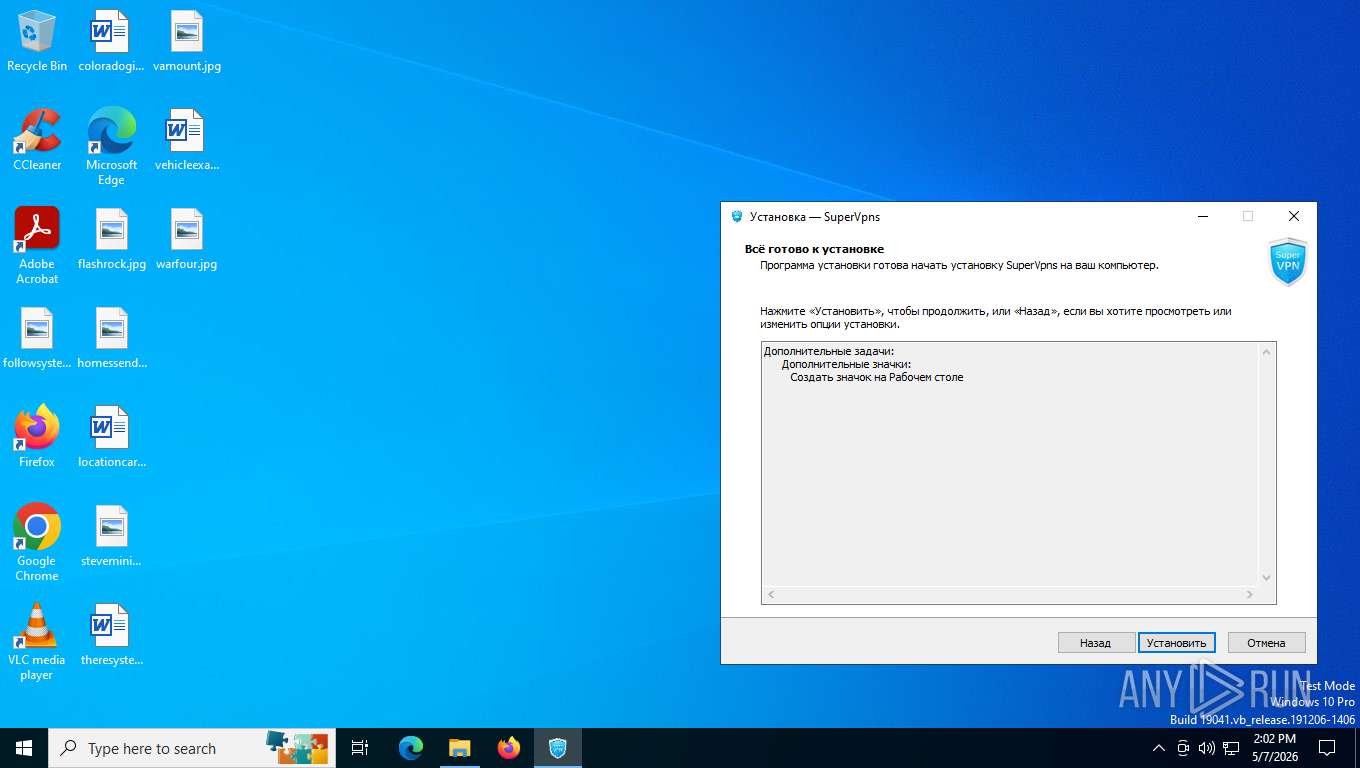
Task: Click 'Дополнительные значки:' text line
Action: pos(846,364)
